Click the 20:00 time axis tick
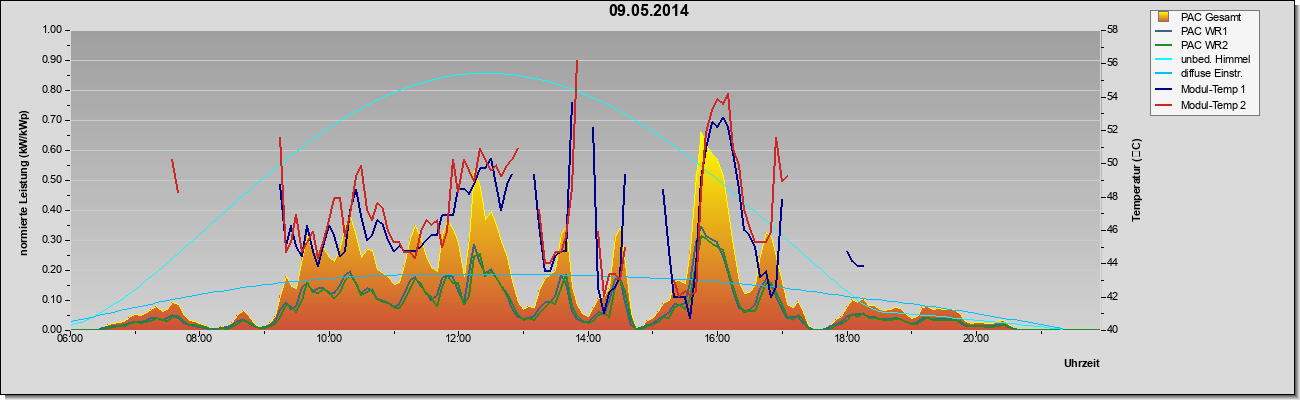 pos(976,338)
